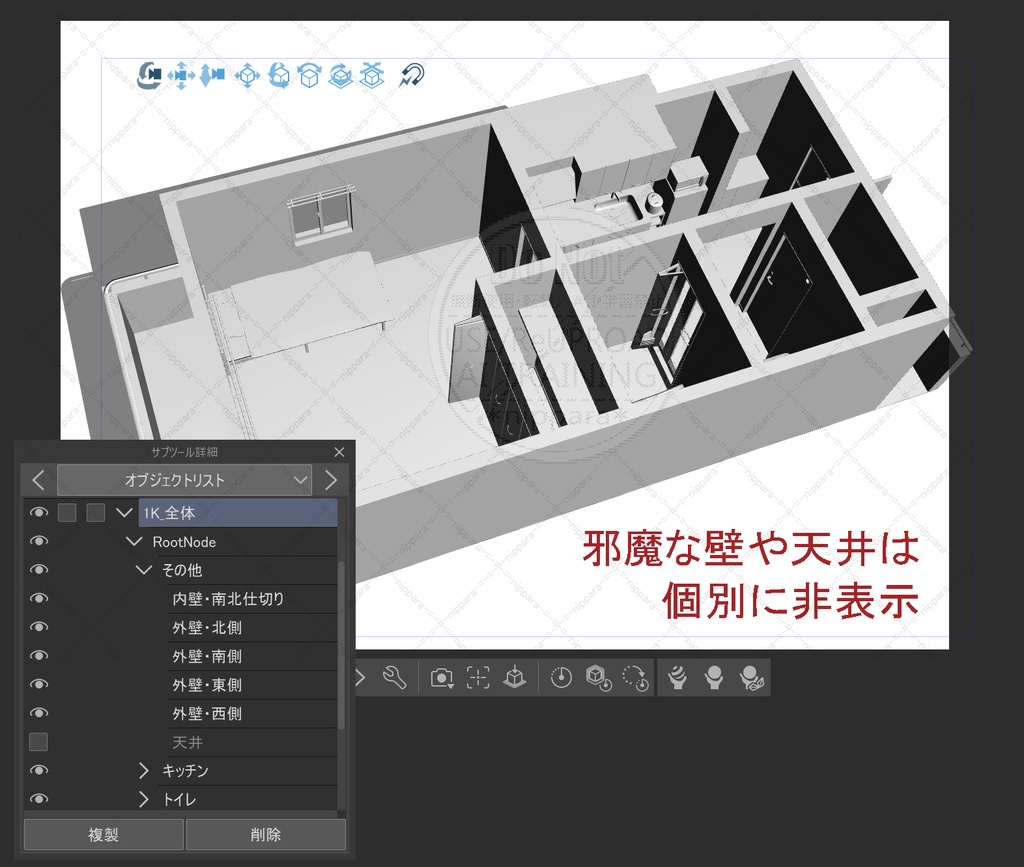Select the move object in 3D space tool
This screenshot has width=1024, height=867.
(247, 76)
